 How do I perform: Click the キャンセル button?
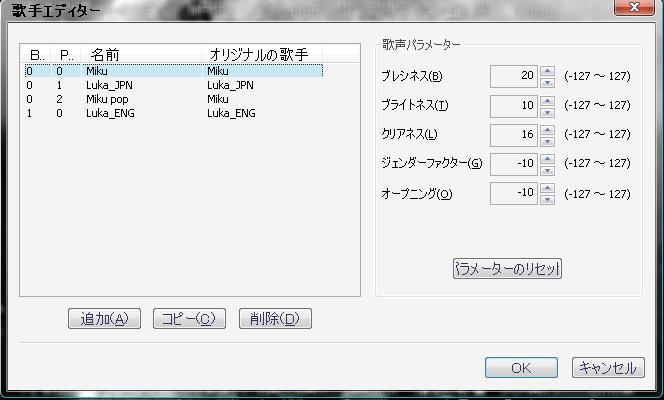coord(608,367)
